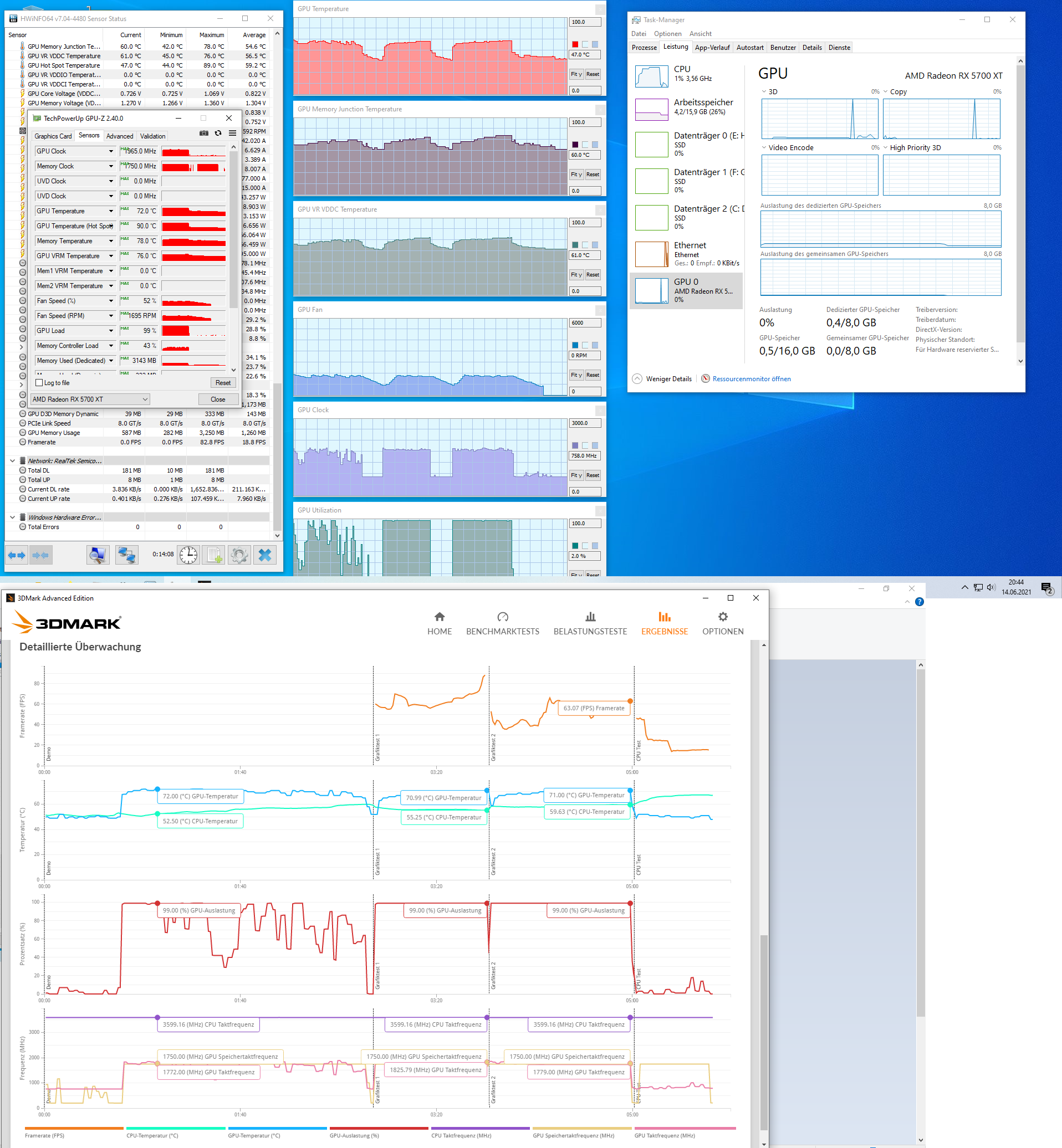This screenshot has width=1062, height=1148.
Task: Click HWiNFO expand columns arrows icon
Action: point(17,555)
